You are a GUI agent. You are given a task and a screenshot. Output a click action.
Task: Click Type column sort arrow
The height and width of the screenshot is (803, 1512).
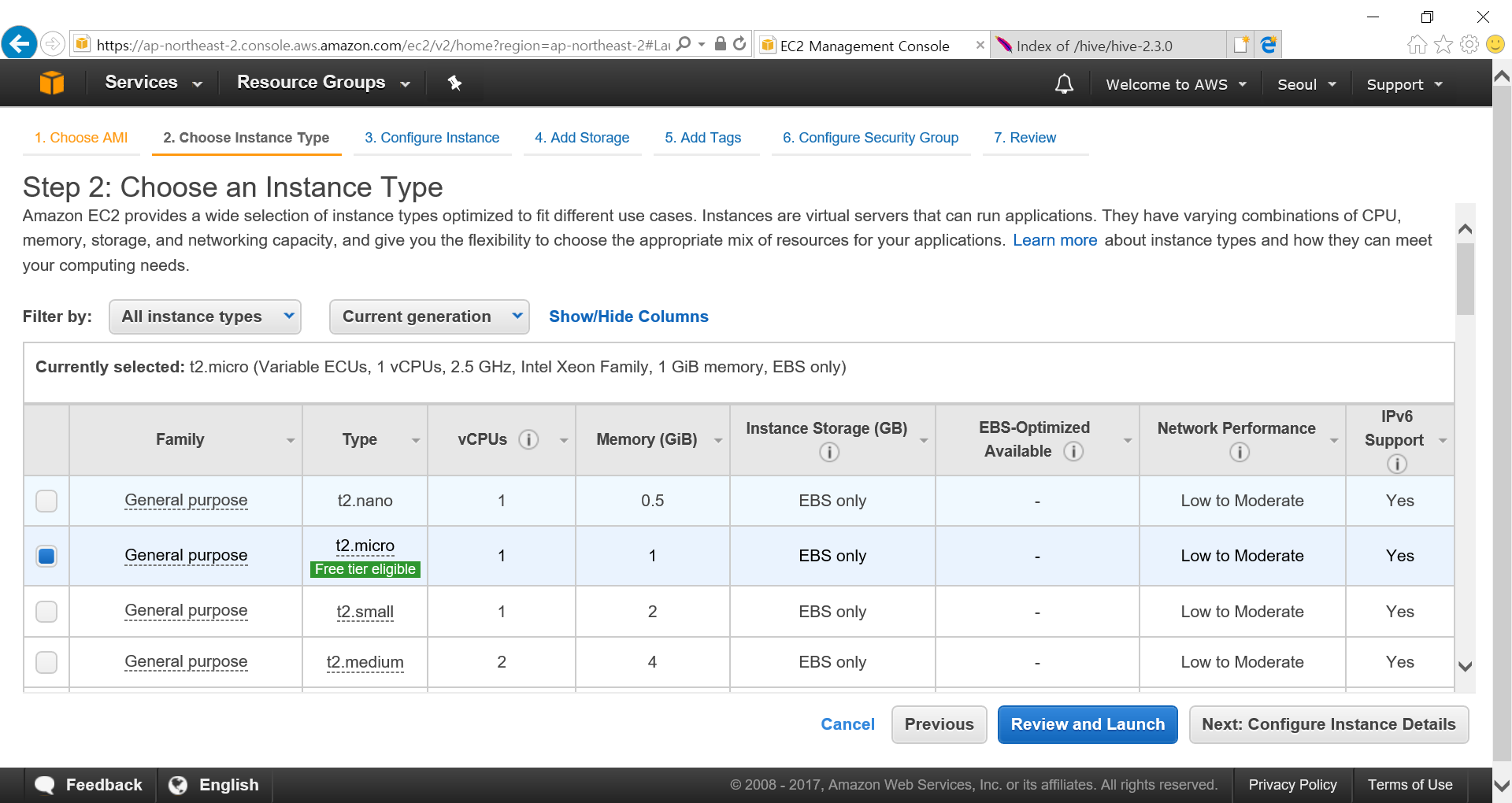[x=416, y=441]
